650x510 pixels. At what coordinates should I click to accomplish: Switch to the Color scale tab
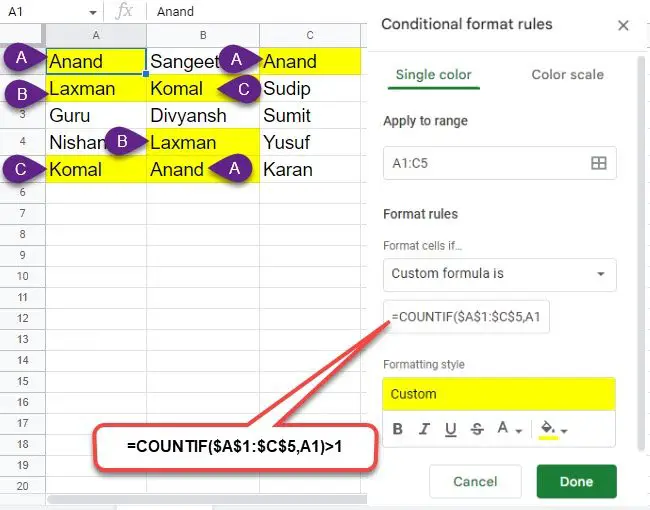pyautogui.click(x=568, y=75)
